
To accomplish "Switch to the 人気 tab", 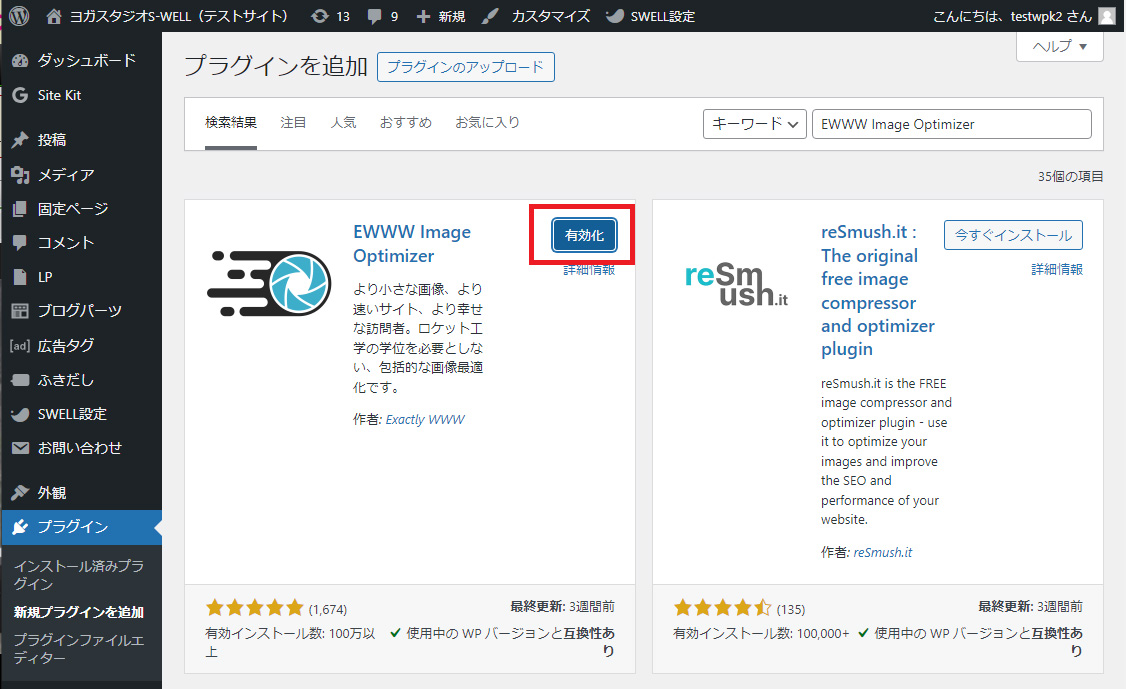I will point(344,123).
